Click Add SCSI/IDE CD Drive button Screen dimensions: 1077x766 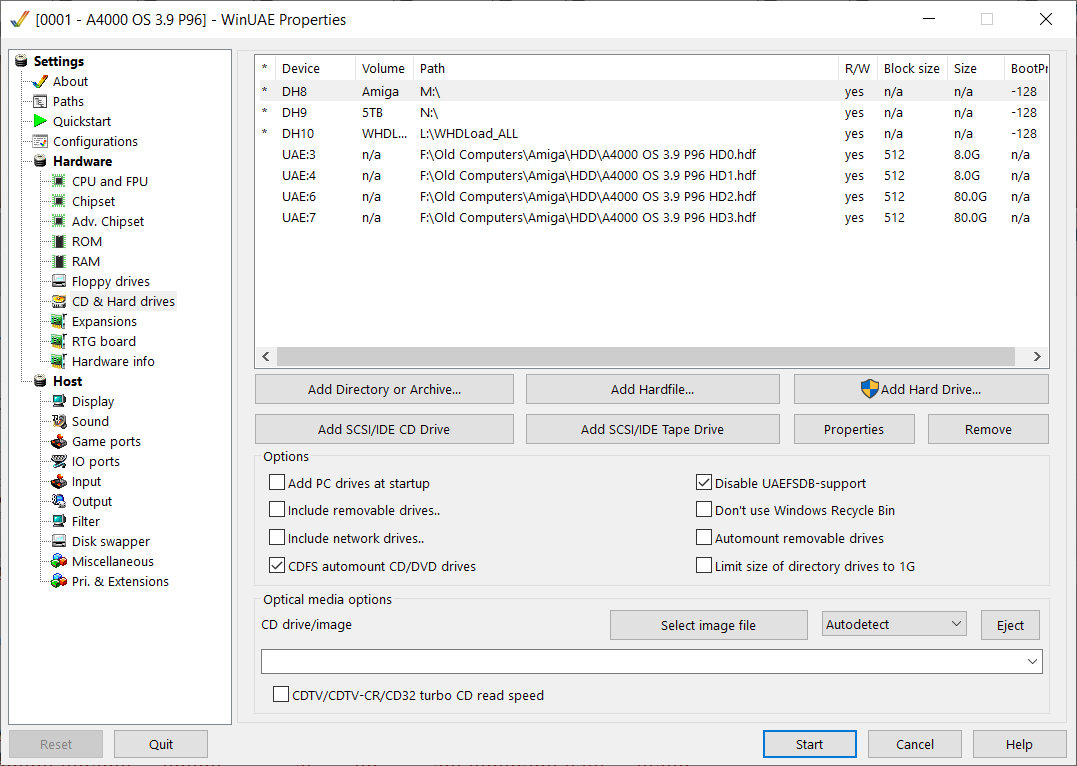click(x=384, y=429)
